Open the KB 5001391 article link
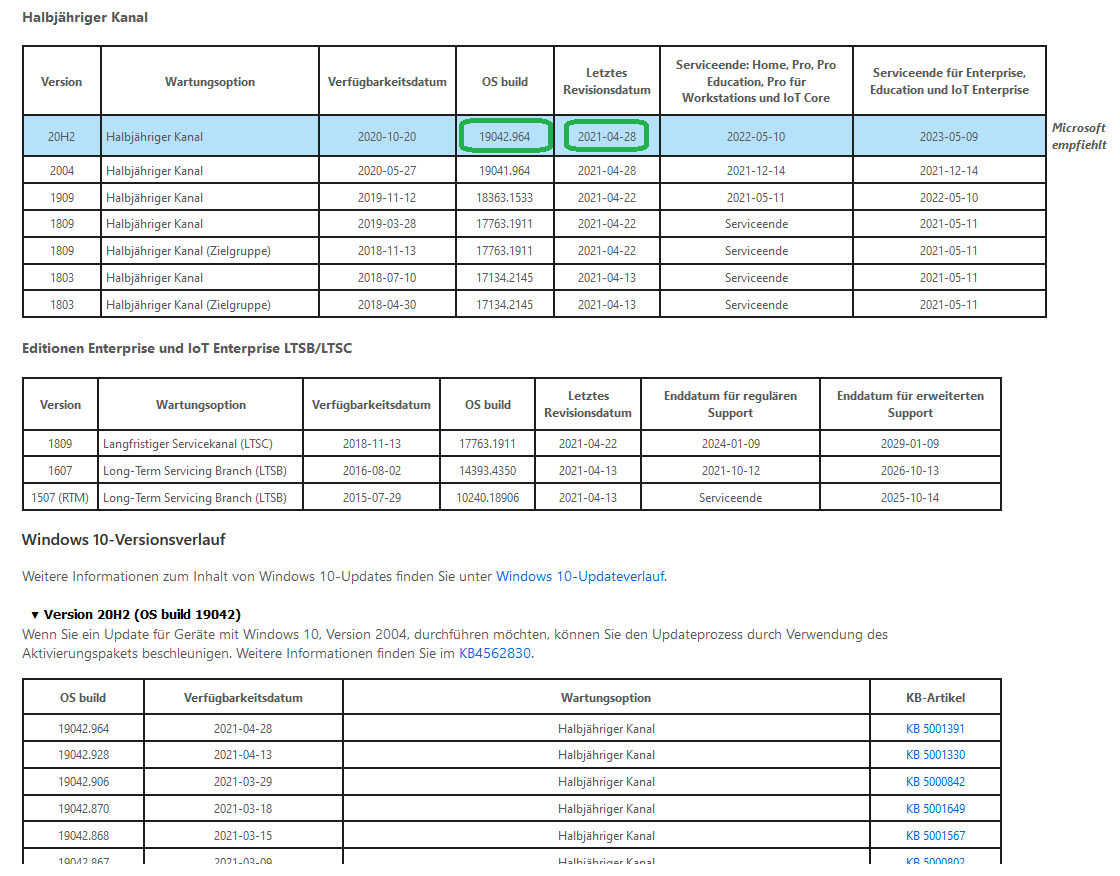 pyautogui.click(x=935, y=729)
